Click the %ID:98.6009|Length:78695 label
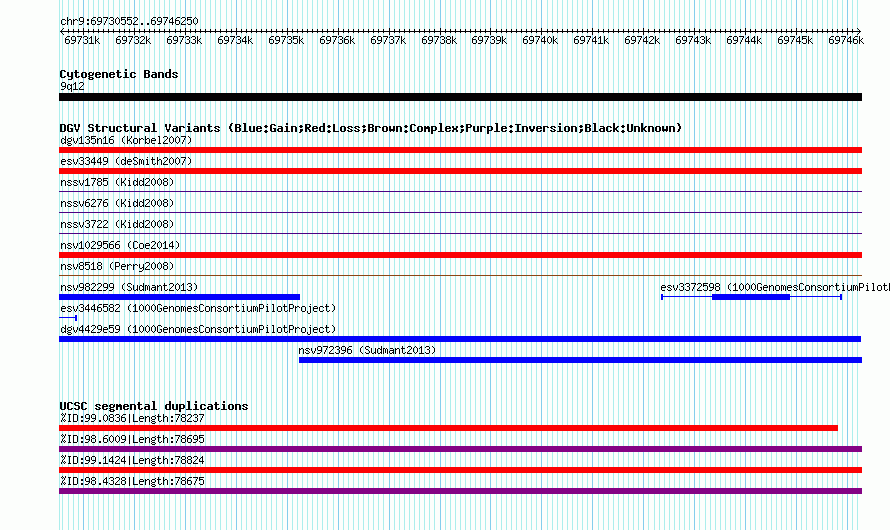The height and width of the screenshot is (530, 890). pyautogui.click(x=132, y=439)
